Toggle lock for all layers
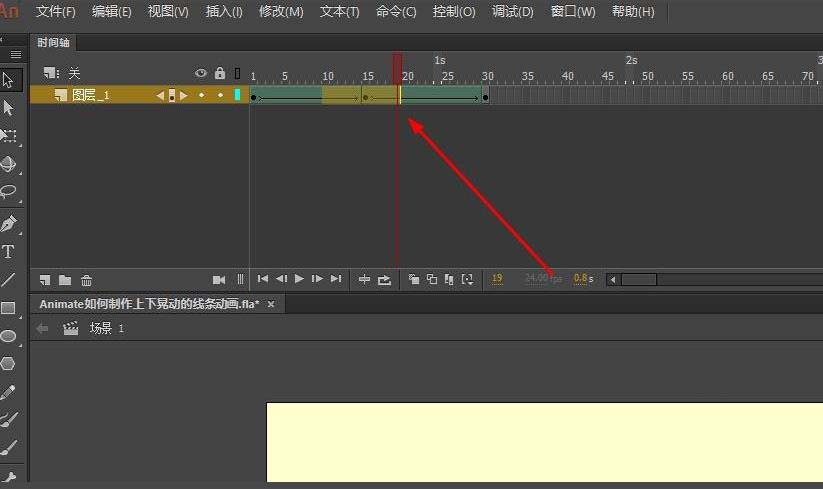This screenshot has width=823, height=489. [220, 73]
